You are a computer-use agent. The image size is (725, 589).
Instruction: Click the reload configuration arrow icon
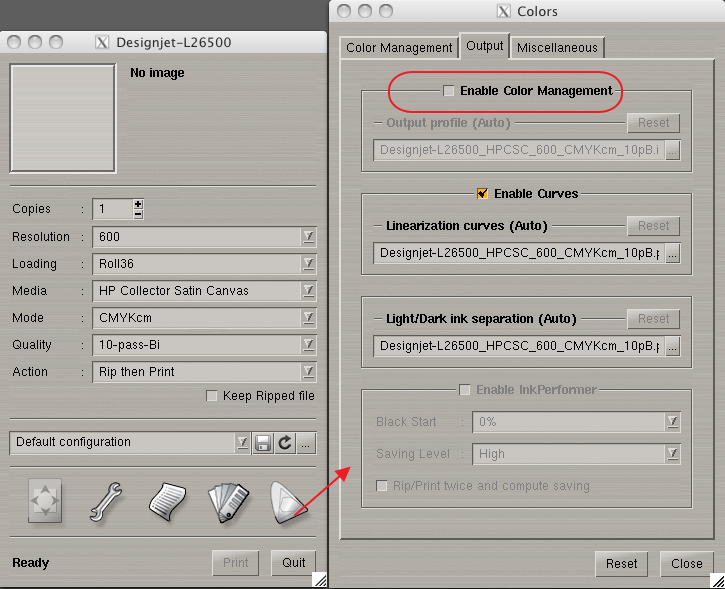tap(285, 442)
